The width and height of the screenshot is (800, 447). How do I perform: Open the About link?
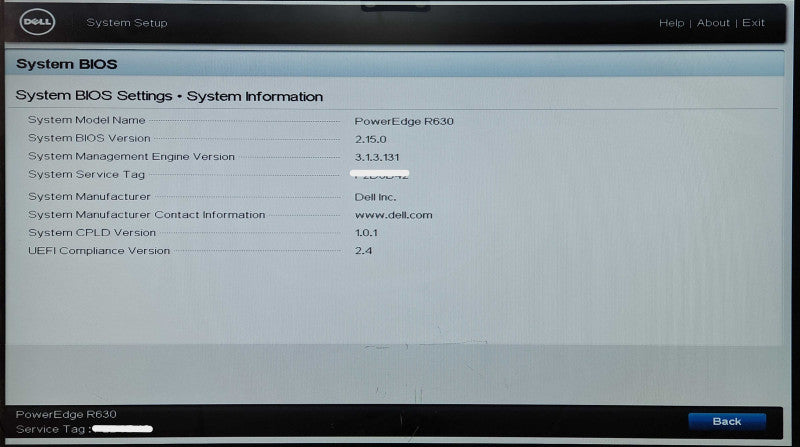pyautogui.click(x=713, y=23)
